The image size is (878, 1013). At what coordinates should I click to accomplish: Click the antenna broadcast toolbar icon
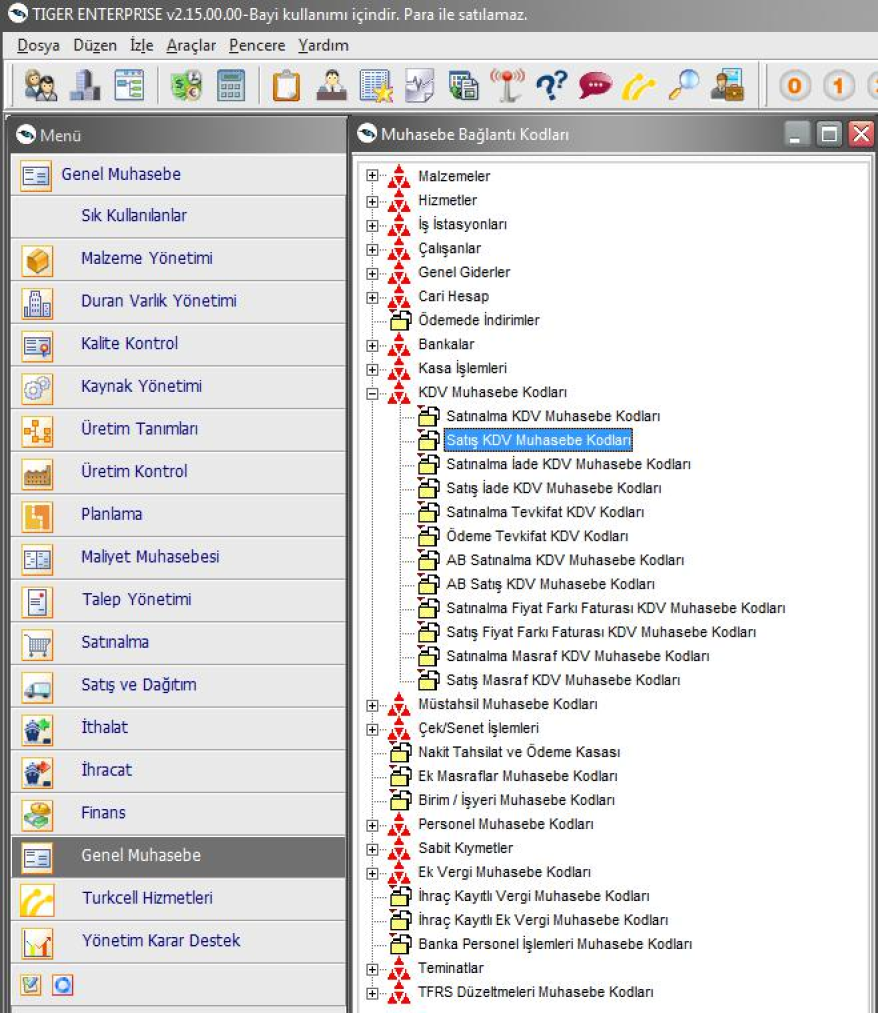pos(507,85)
